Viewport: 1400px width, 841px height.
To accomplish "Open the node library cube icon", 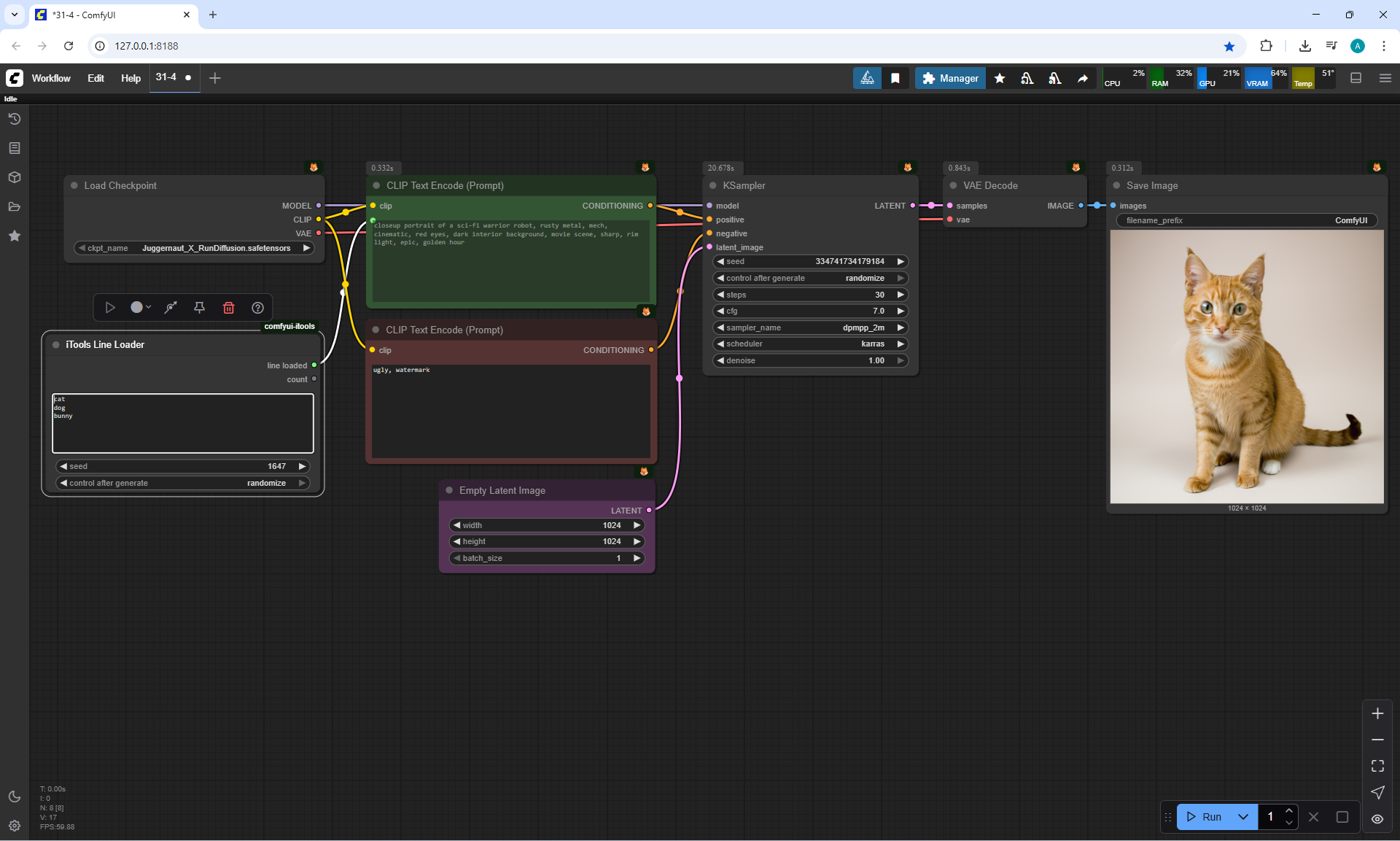I will click(15, 177).
